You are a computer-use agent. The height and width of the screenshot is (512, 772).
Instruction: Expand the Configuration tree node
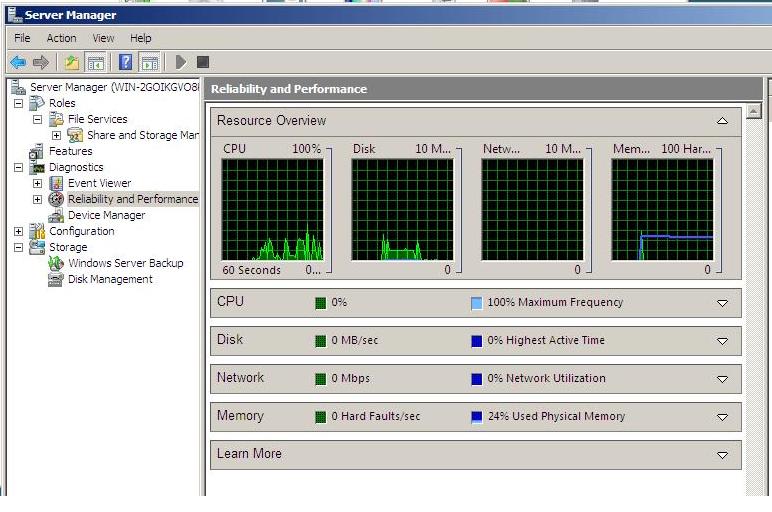coord(18,231)
